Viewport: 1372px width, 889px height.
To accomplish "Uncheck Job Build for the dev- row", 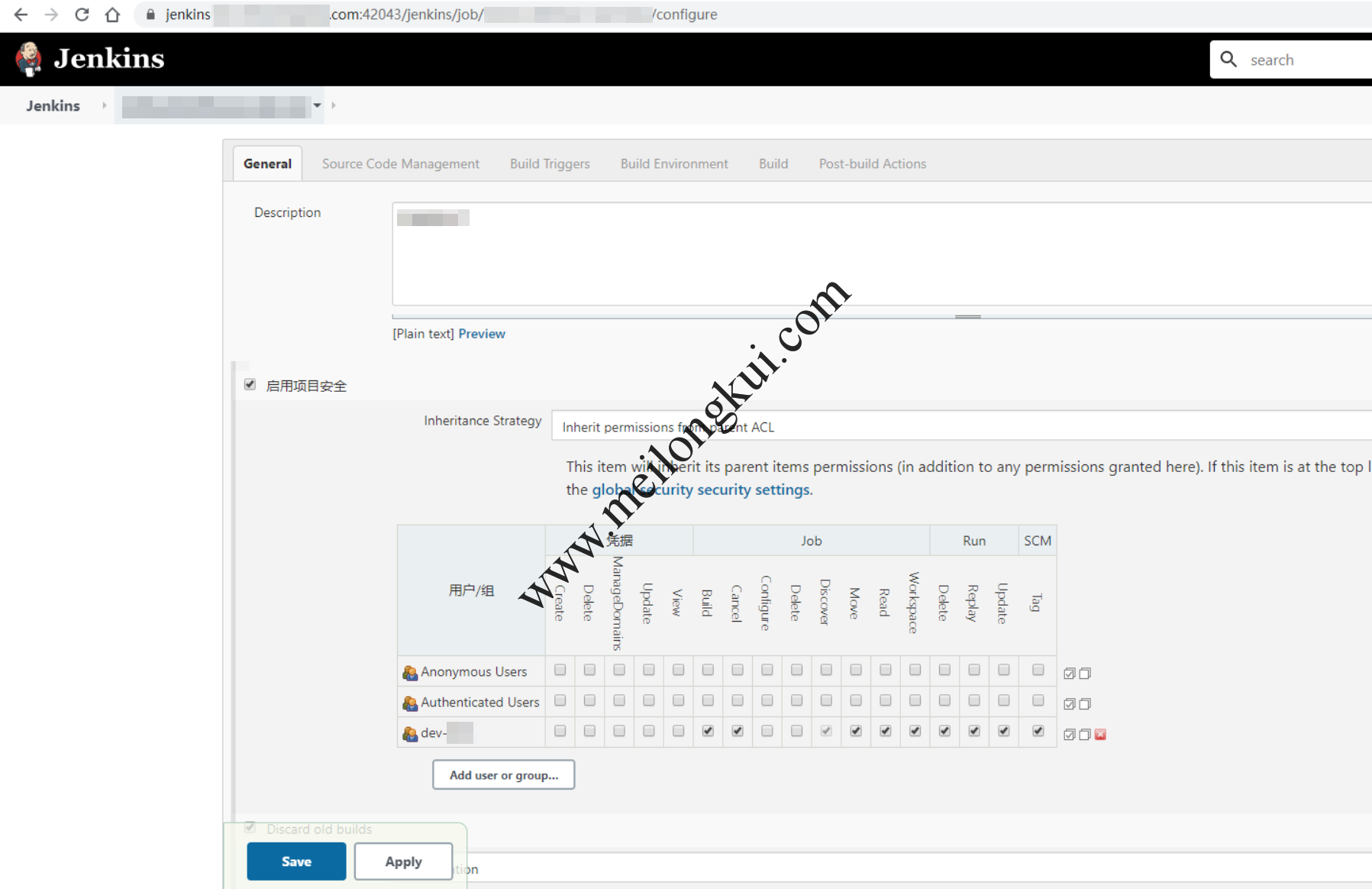I will click(708, 731).
